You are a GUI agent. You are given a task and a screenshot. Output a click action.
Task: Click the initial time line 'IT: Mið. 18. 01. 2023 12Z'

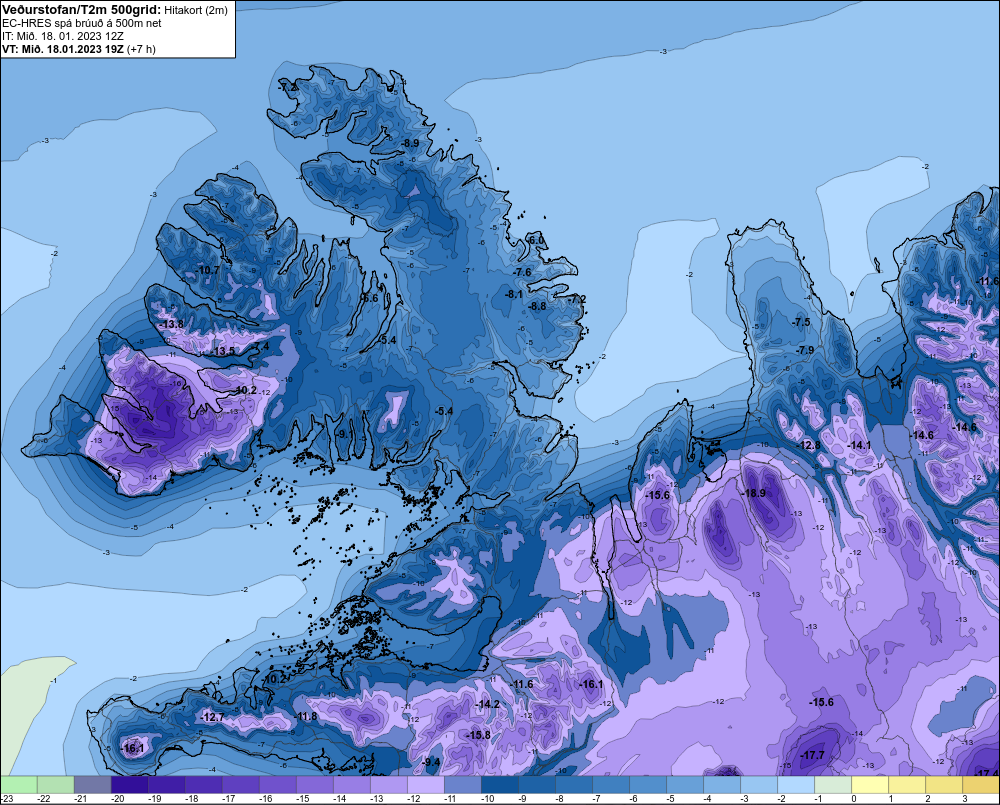(62, 36)
